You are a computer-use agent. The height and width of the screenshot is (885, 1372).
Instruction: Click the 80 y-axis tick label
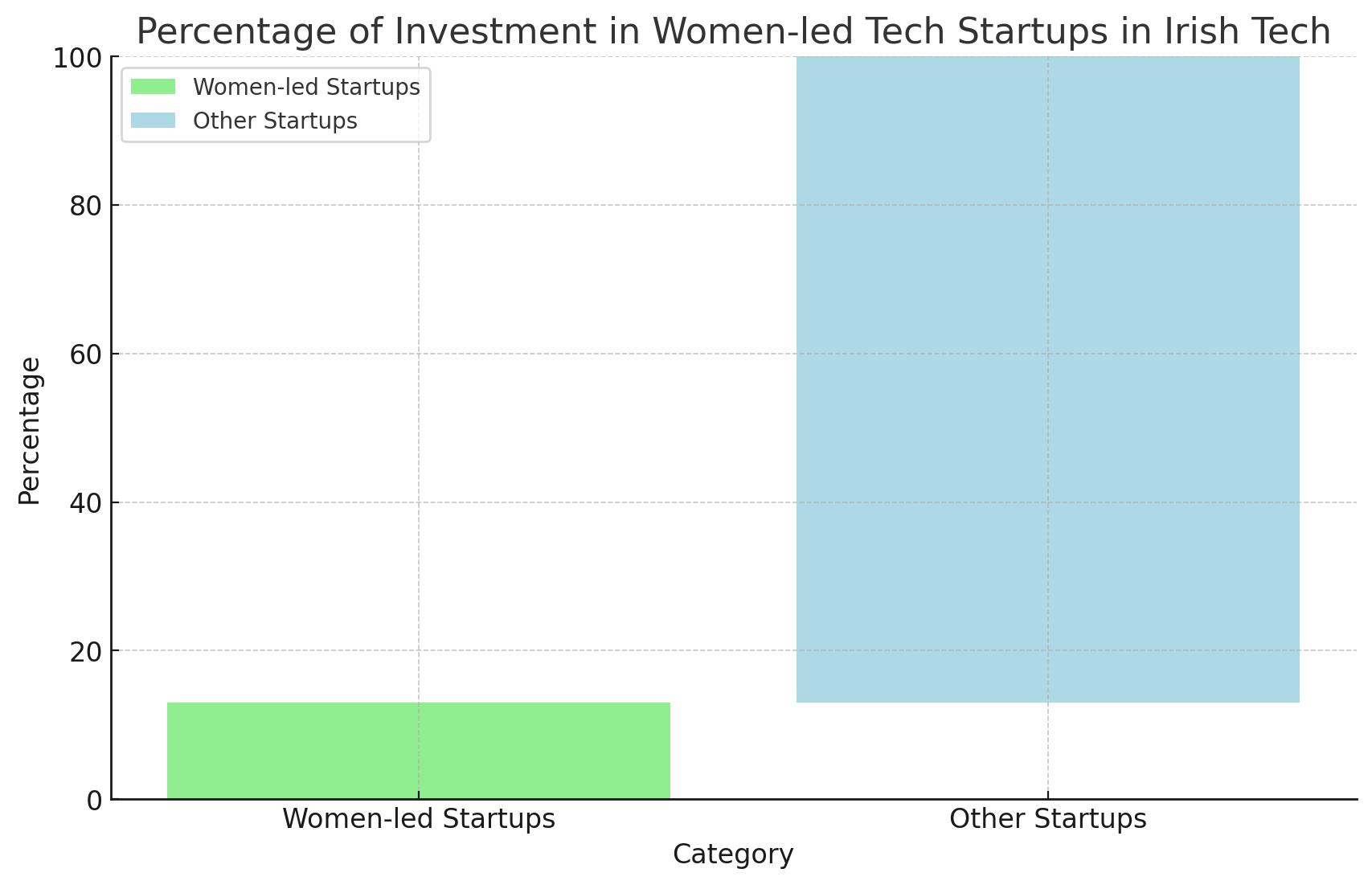(x=85, y=206)
